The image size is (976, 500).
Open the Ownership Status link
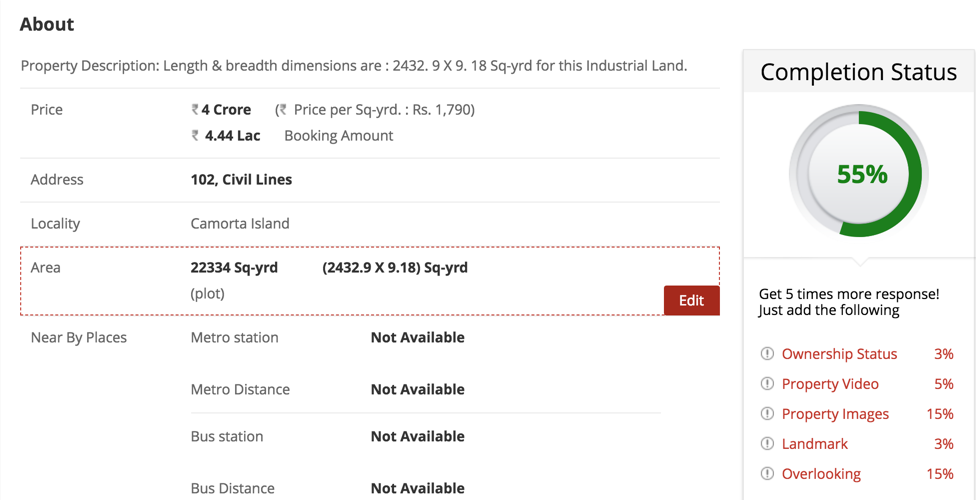click(x=839, y=354)
